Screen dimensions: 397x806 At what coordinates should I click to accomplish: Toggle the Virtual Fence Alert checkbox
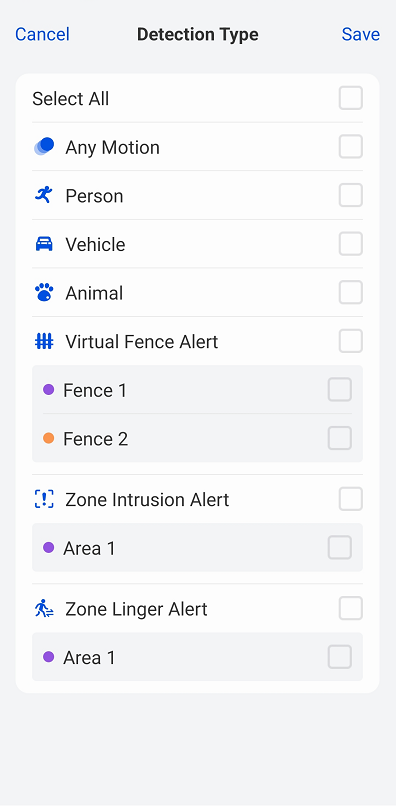tap(351, 341)
